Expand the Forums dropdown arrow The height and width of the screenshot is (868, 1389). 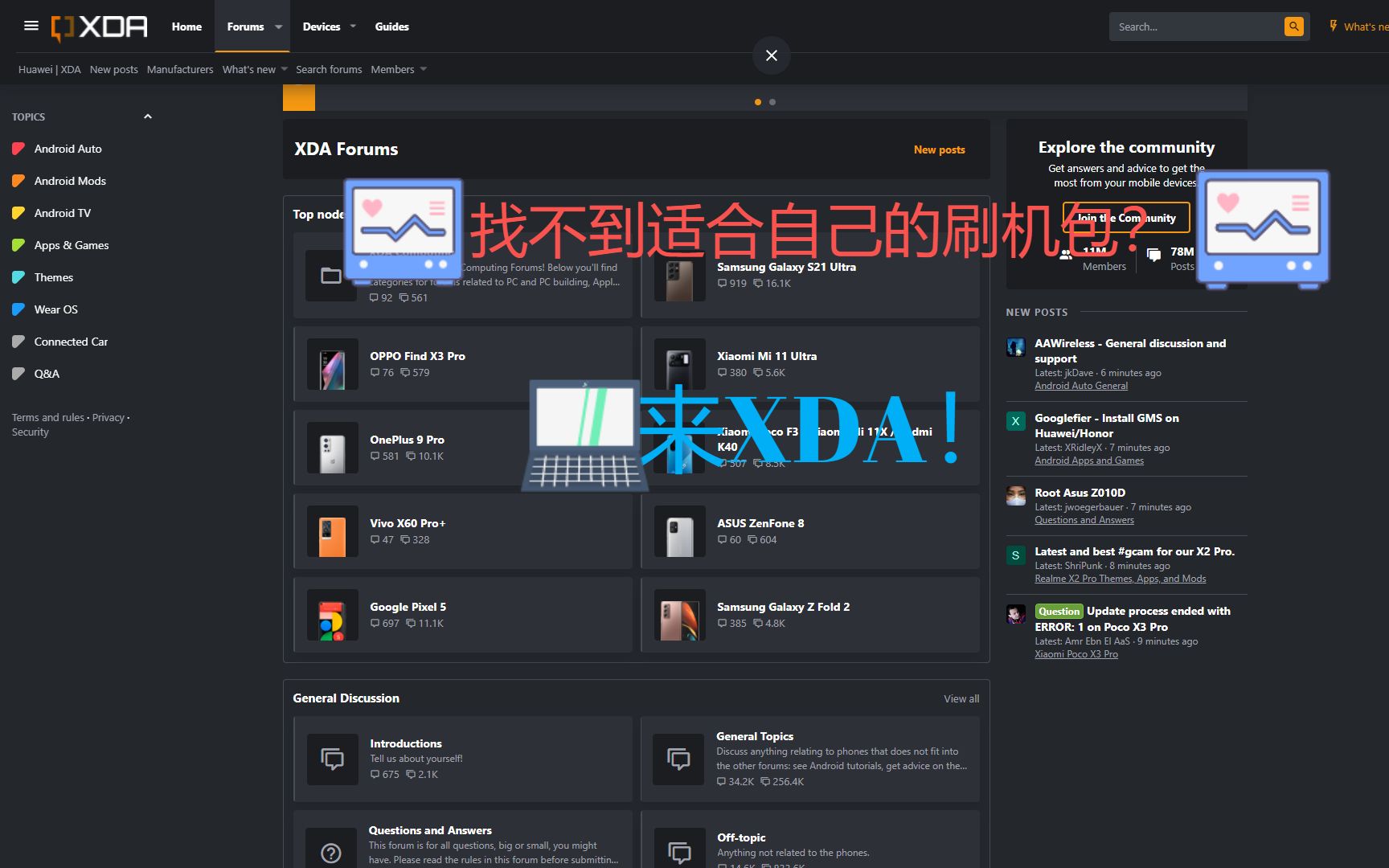(279, 27)
